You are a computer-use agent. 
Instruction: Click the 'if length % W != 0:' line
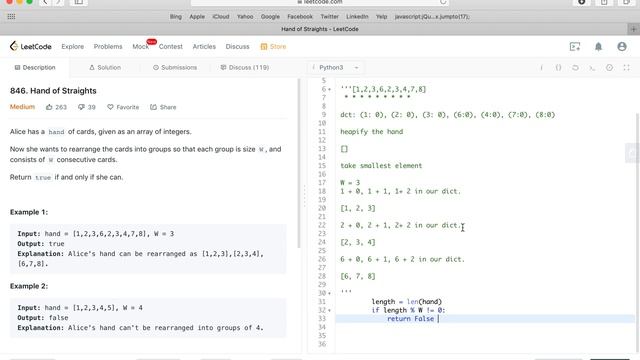(408, 310)
